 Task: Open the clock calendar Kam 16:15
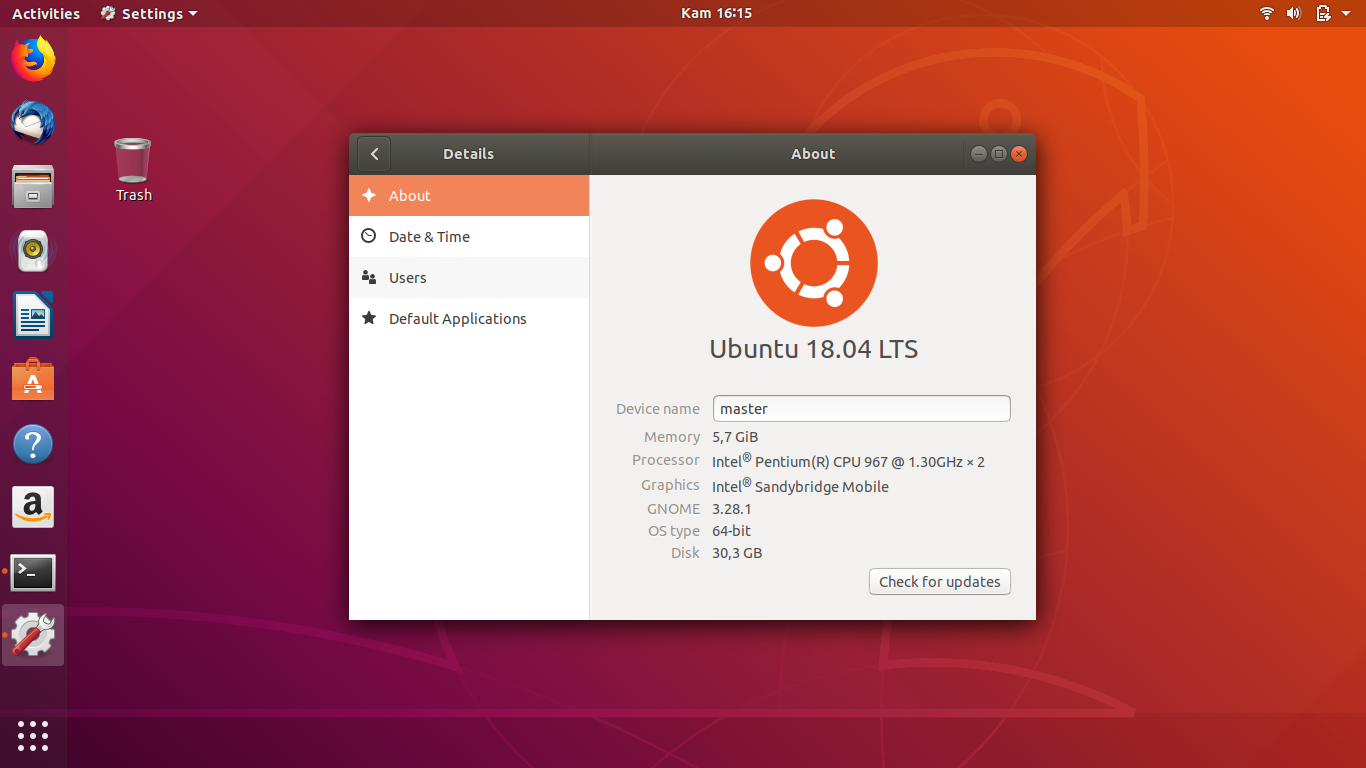[716, 13]
